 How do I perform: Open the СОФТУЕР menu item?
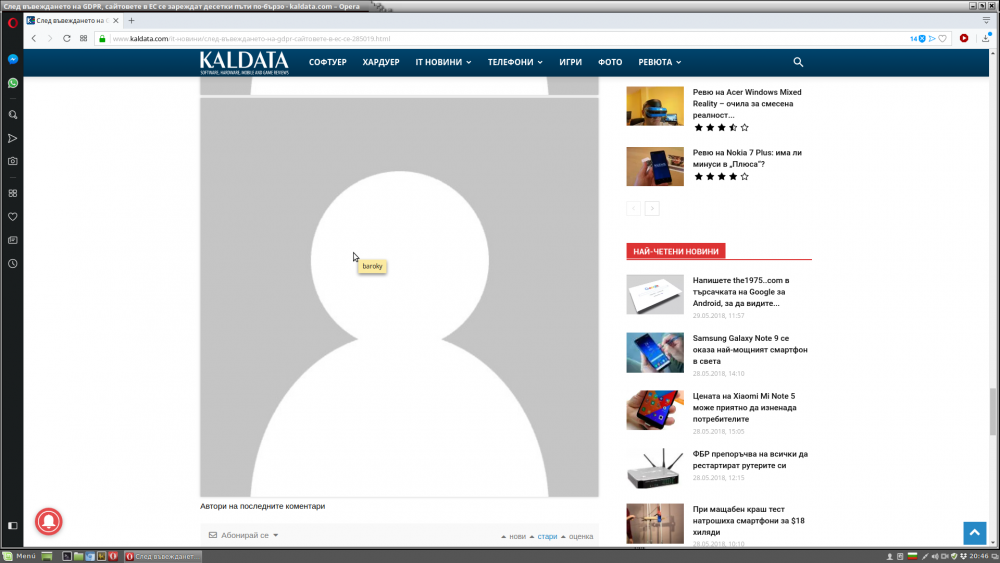click(328, 62)
